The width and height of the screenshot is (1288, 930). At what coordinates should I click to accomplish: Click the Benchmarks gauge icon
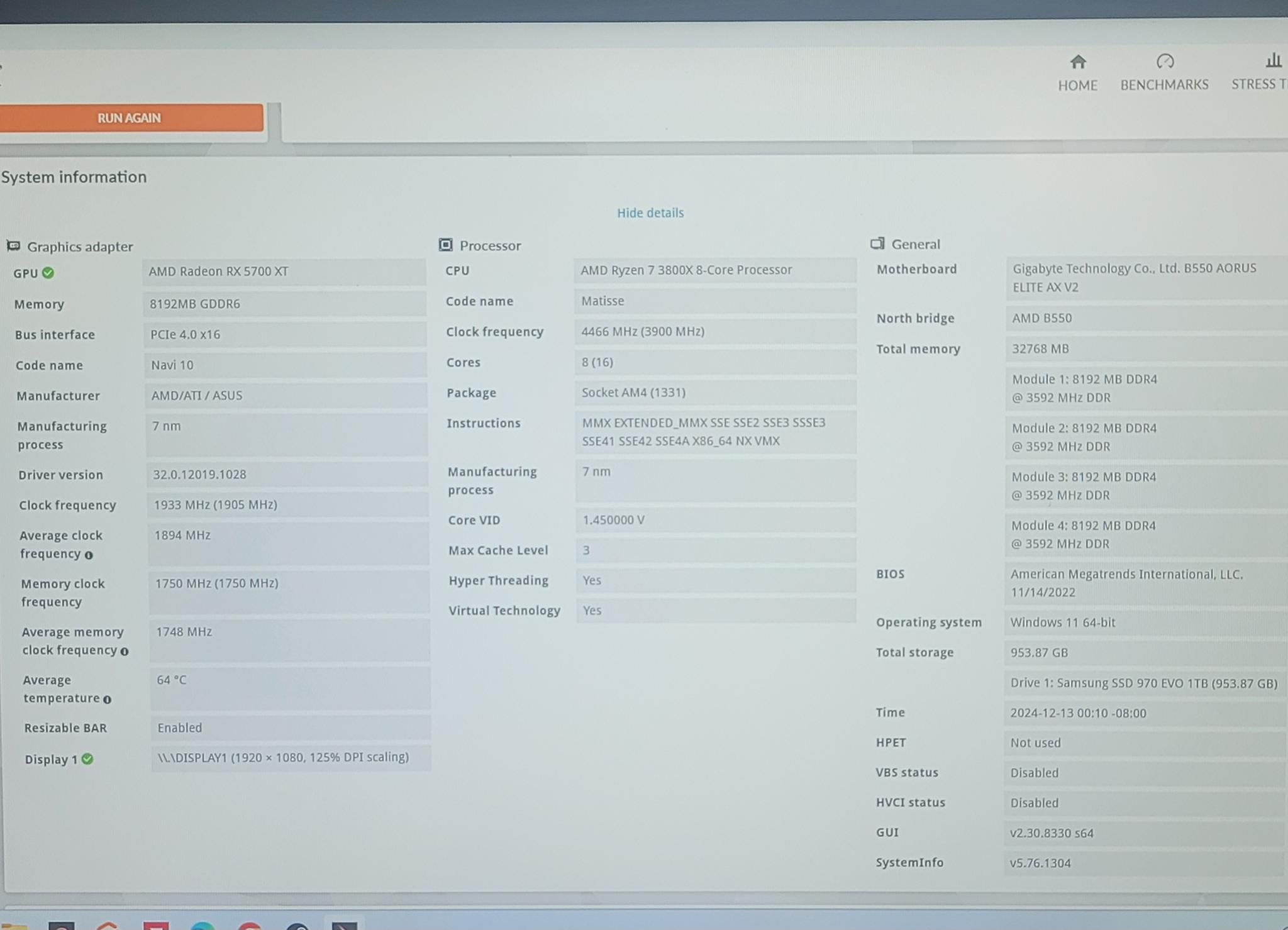(x=1165, y=62)
